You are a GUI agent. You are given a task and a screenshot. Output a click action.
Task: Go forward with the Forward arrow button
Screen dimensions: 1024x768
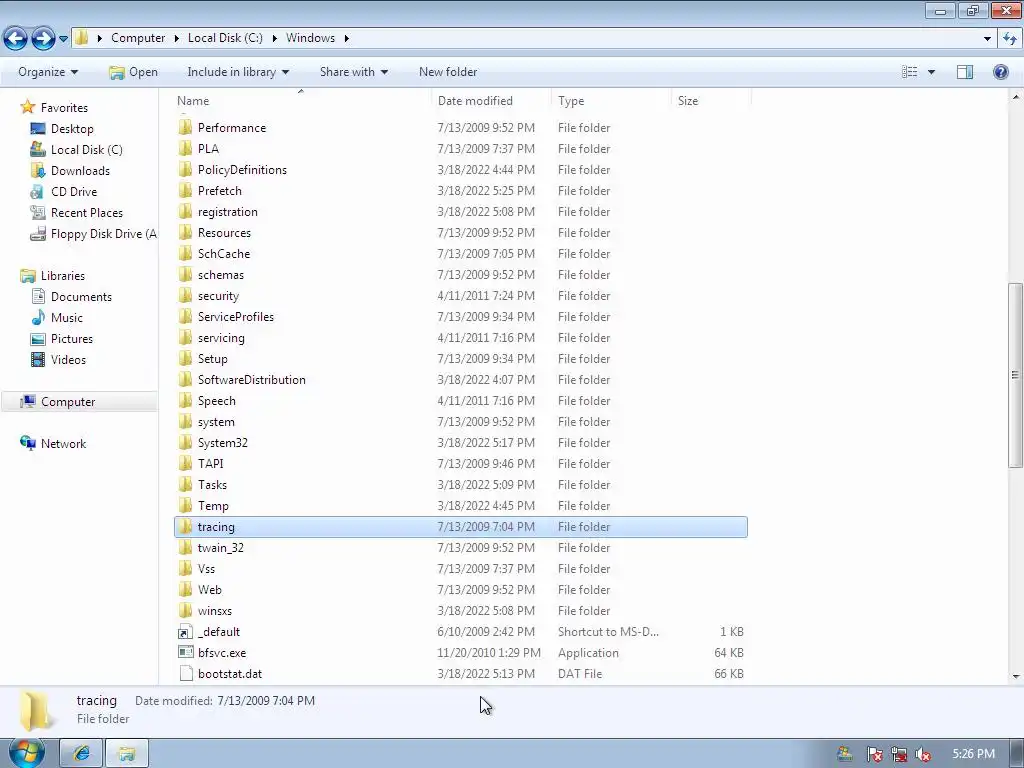point(43,39)
